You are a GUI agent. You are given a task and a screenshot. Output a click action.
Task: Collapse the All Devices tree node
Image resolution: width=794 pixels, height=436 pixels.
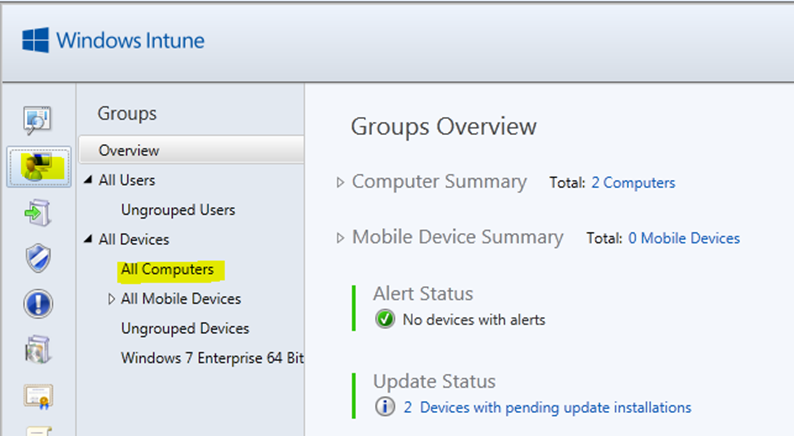point(88,239)
